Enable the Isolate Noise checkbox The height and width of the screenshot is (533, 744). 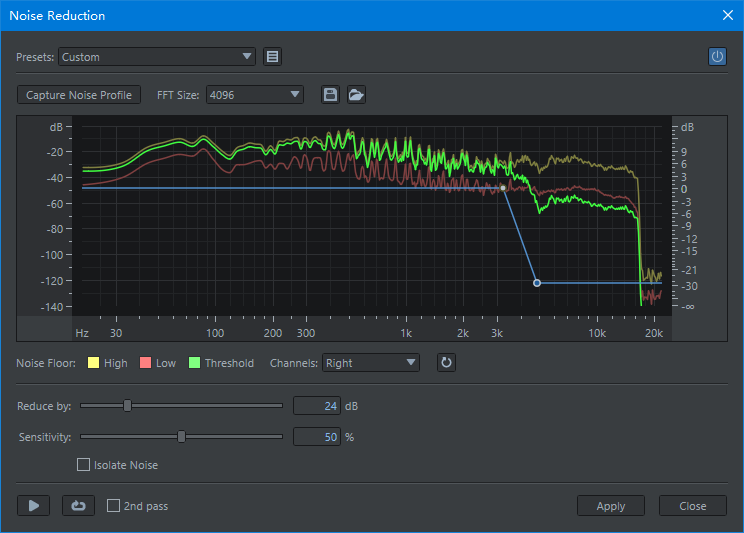click(84, 465)
